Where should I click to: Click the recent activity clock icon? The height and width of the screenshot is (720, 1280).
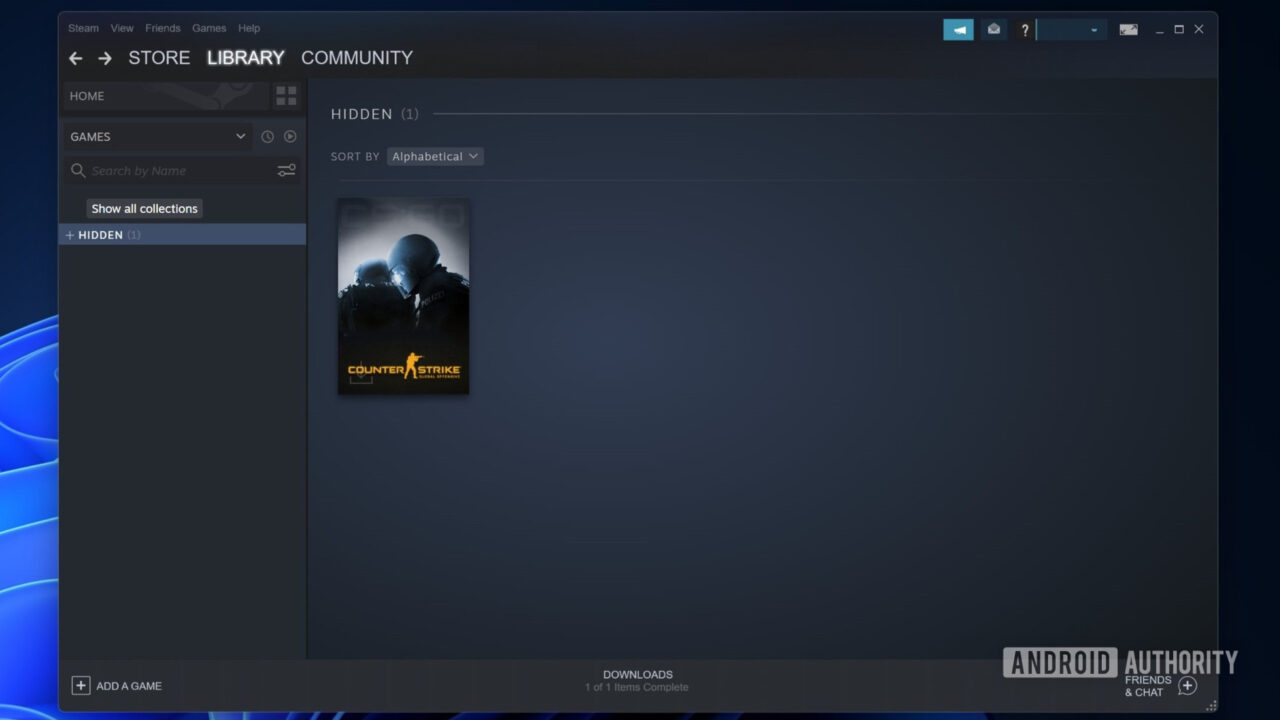[267, 137]
